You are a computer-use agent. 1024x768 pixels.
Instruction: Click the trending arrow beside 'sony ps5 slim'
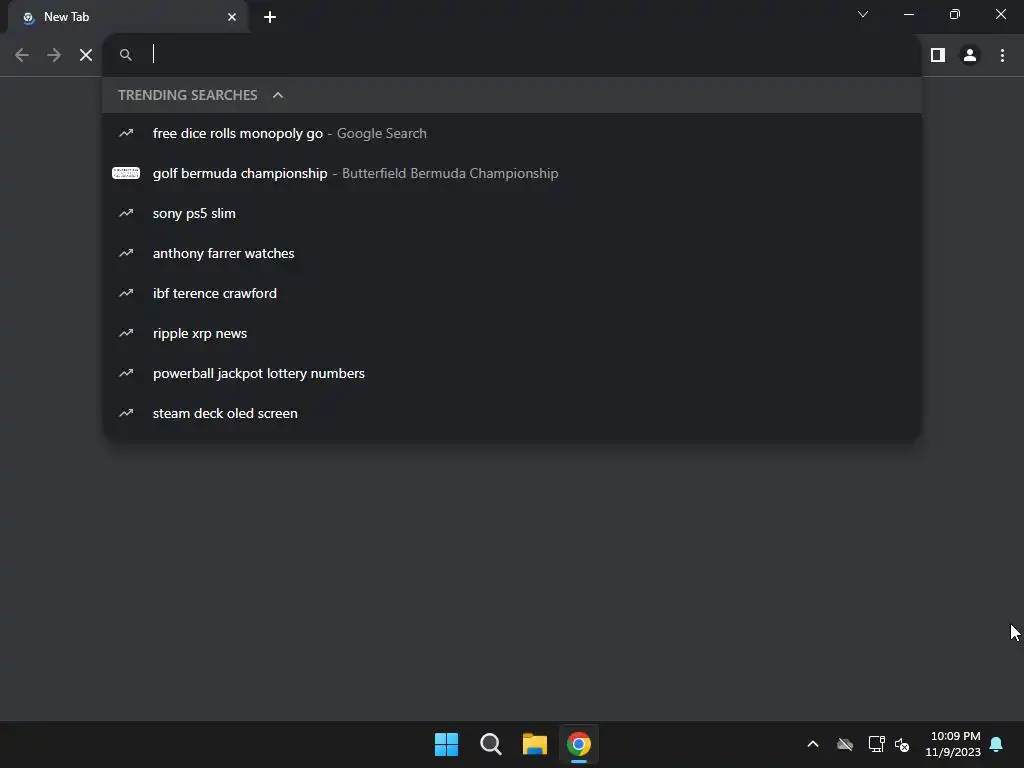pyautogui.click(x=126, y=214)
